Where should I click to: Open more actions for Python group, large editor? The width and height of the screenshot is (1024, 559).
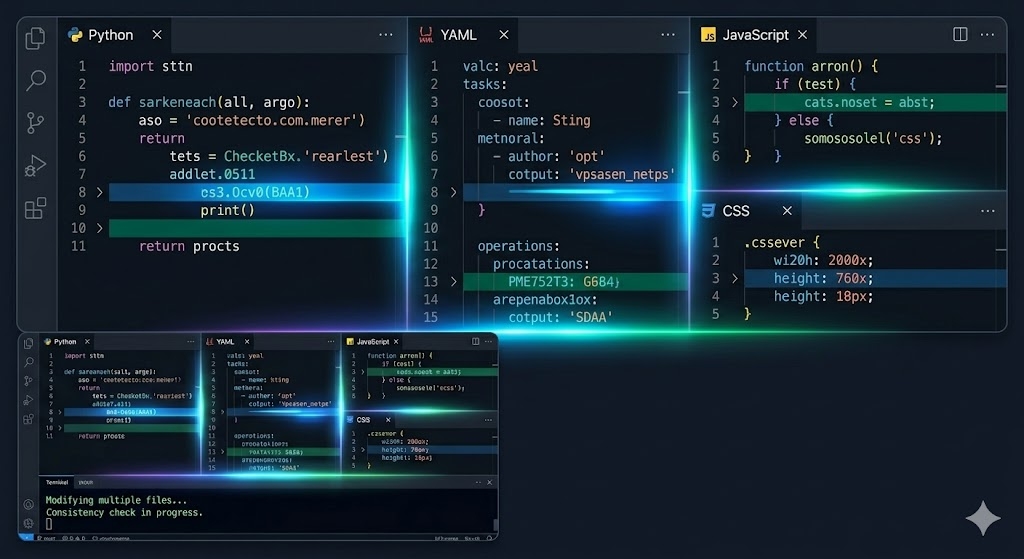386,35
